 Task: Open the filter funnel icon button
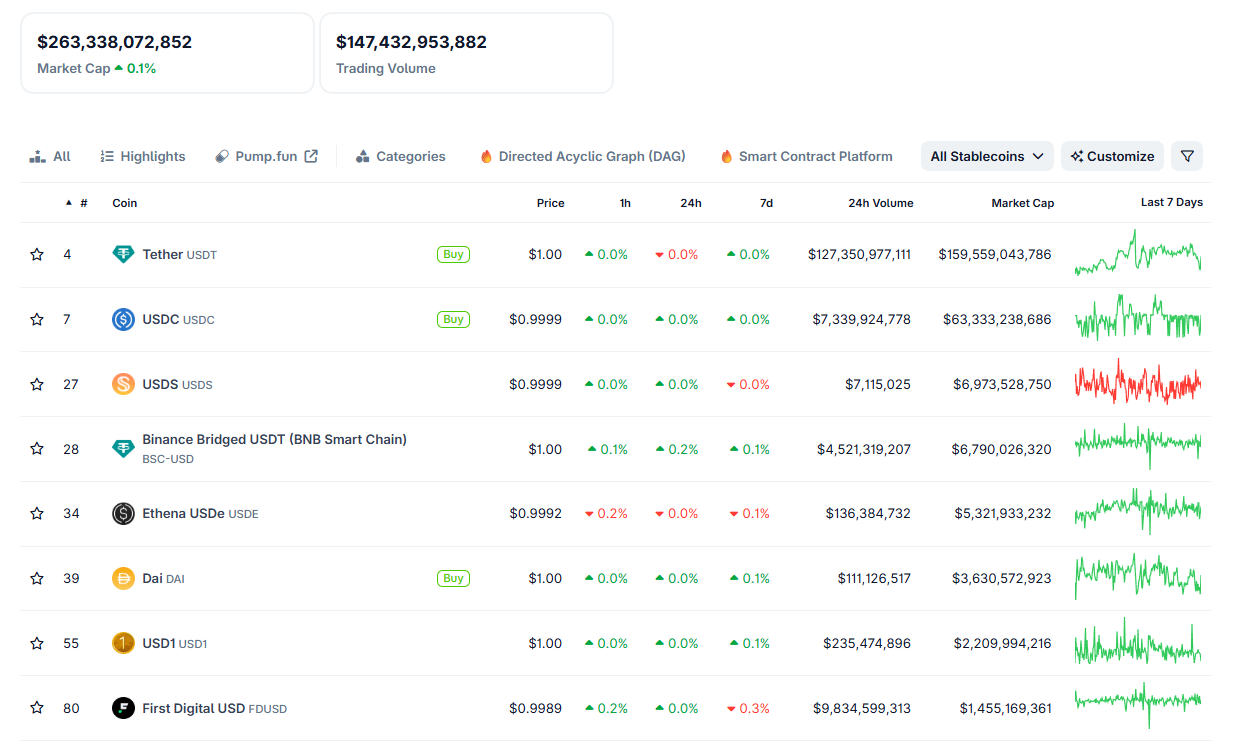[1187, 156]
